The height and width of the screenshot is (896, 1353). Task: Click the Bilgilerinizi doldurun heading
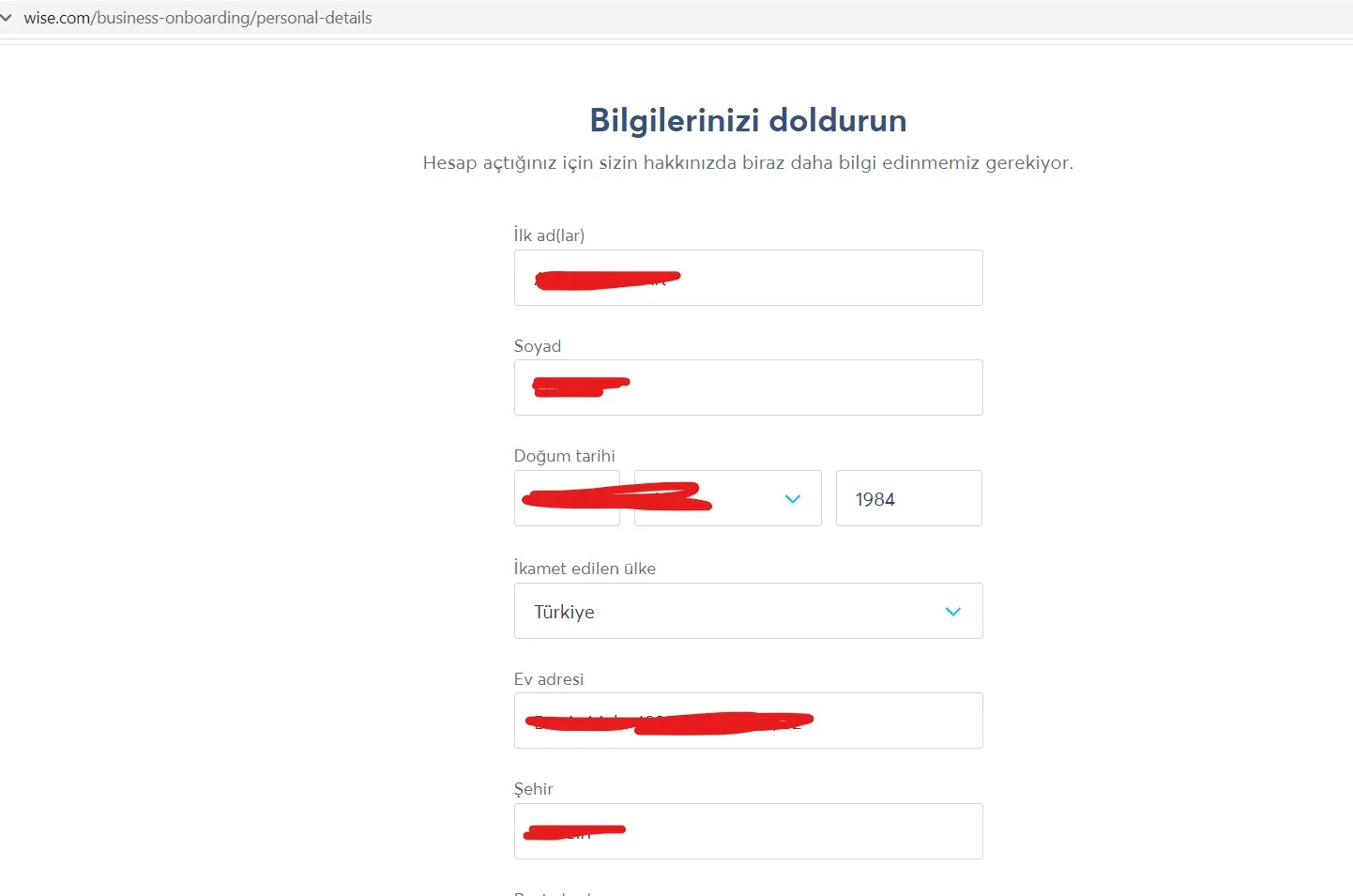click(748, 121)
